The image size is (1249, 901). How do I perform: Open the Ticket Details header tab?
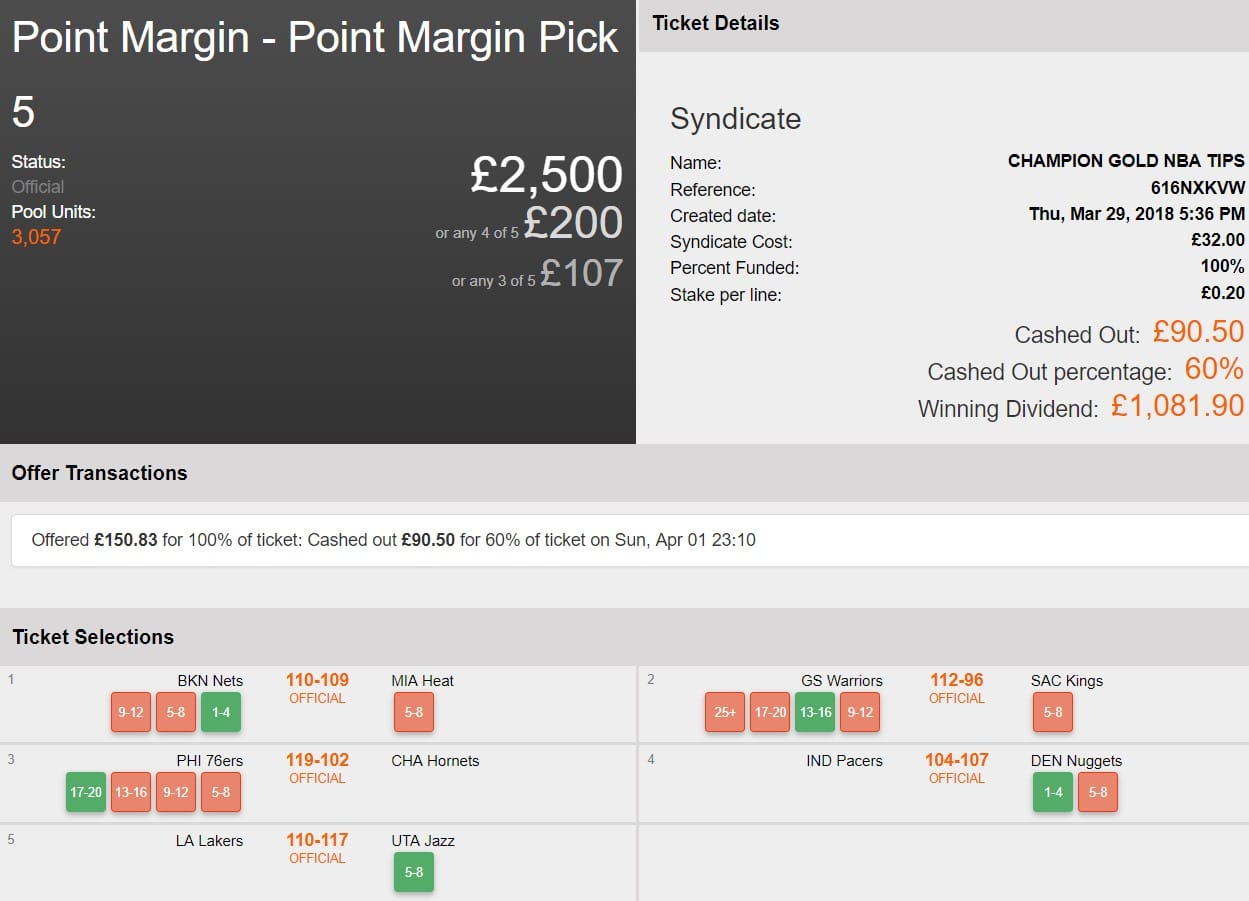[x=716, y=23]
